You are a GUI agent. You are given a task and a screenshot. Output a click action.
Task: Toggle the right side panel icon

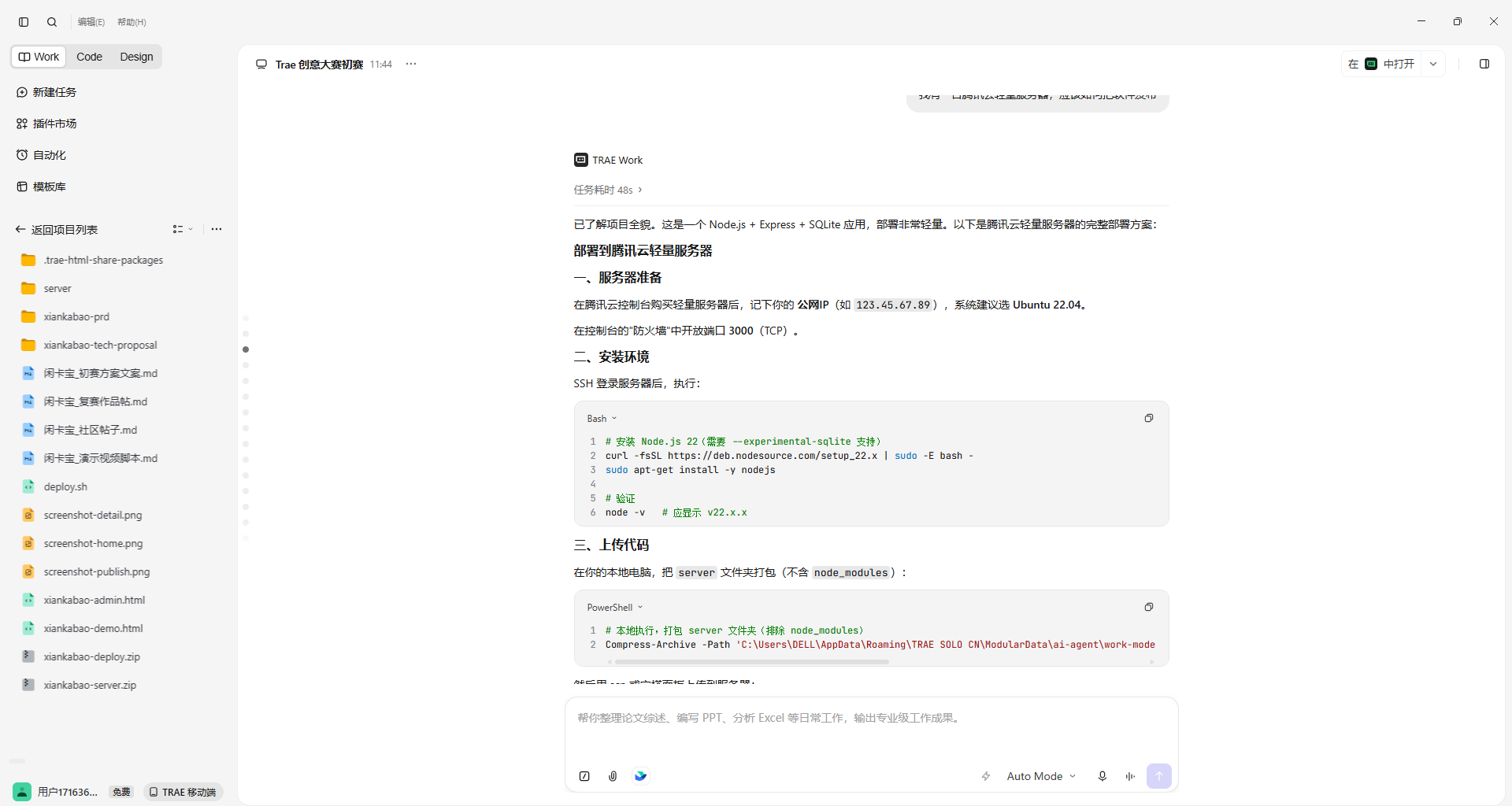pos(1484,64)
